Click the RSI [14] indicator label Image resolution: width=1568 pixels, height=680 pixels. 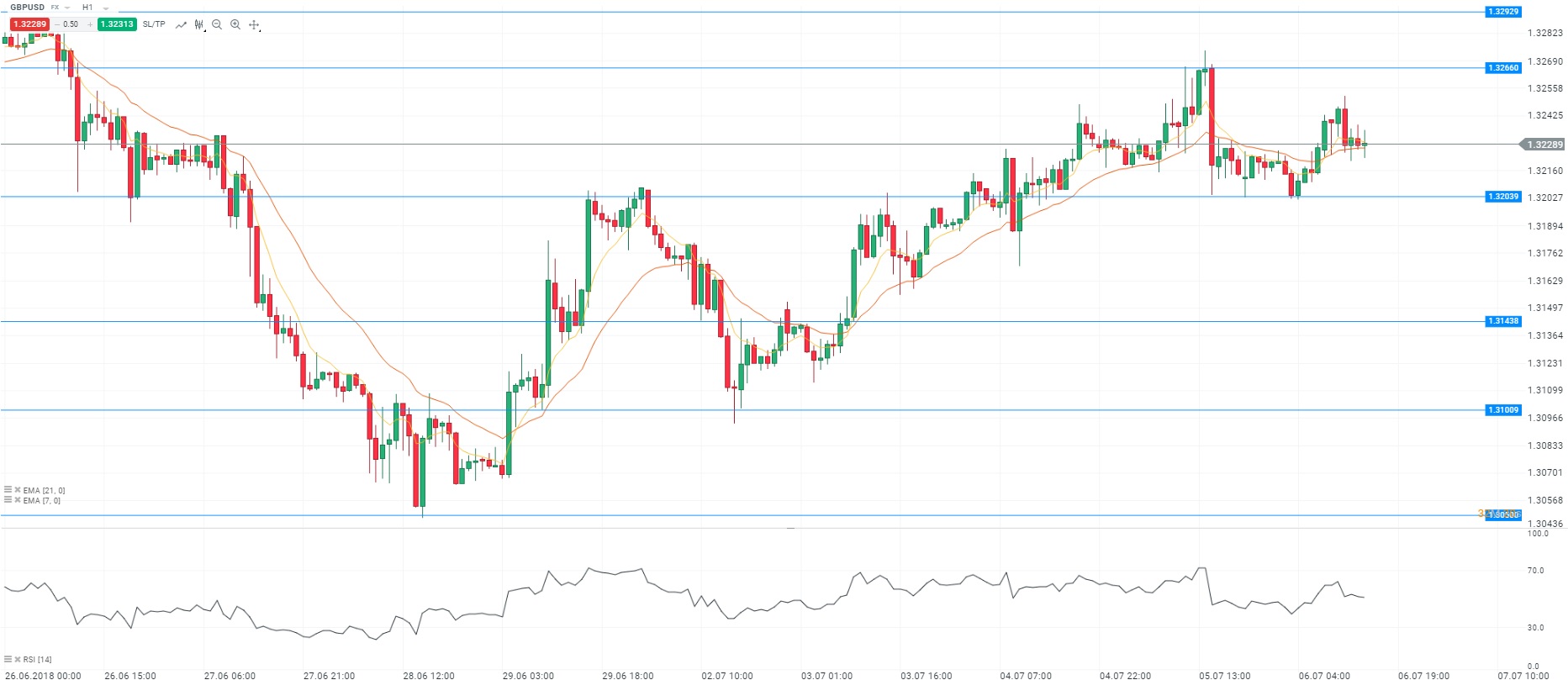click(x=38, y=660)
